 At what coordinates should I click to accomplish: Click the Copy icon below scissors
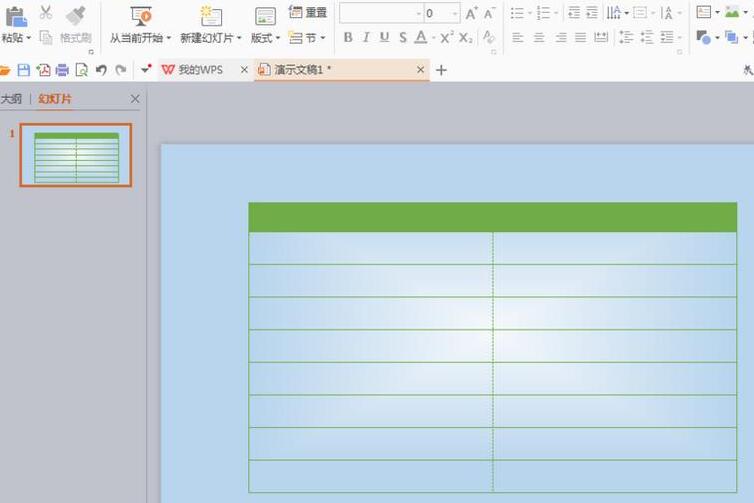46,37
